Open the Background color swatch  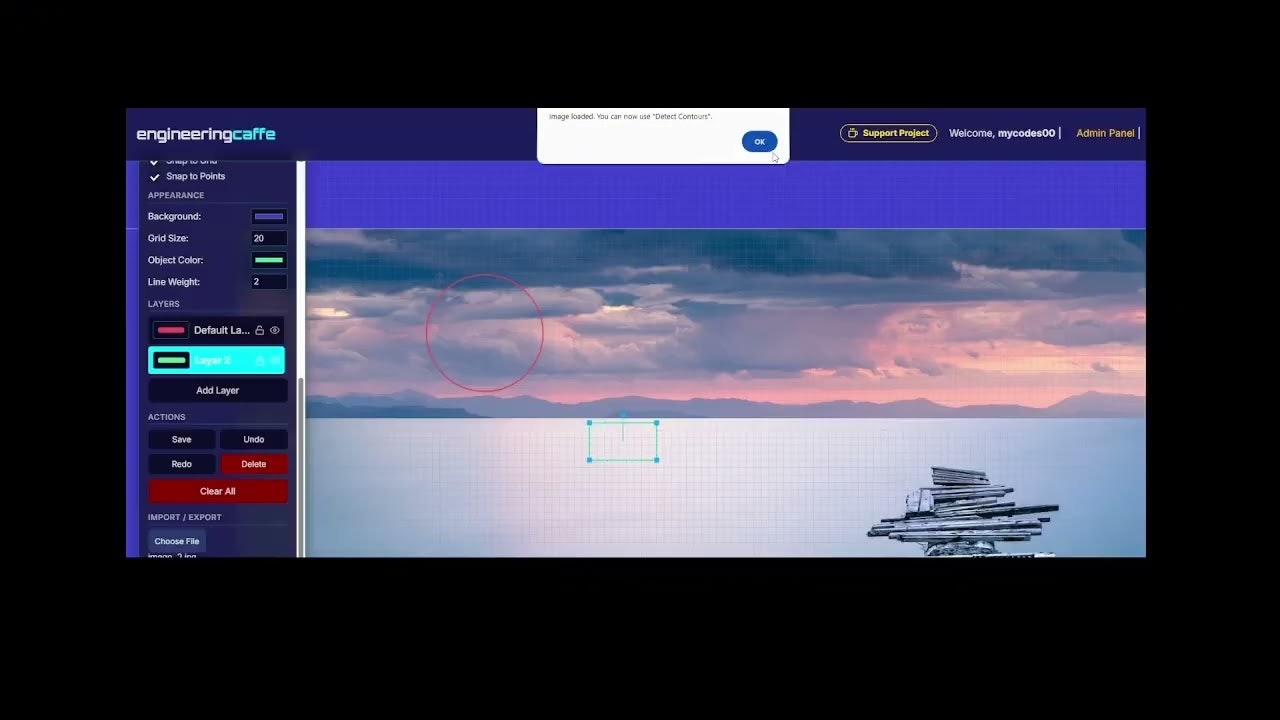[x=269, y=216]
